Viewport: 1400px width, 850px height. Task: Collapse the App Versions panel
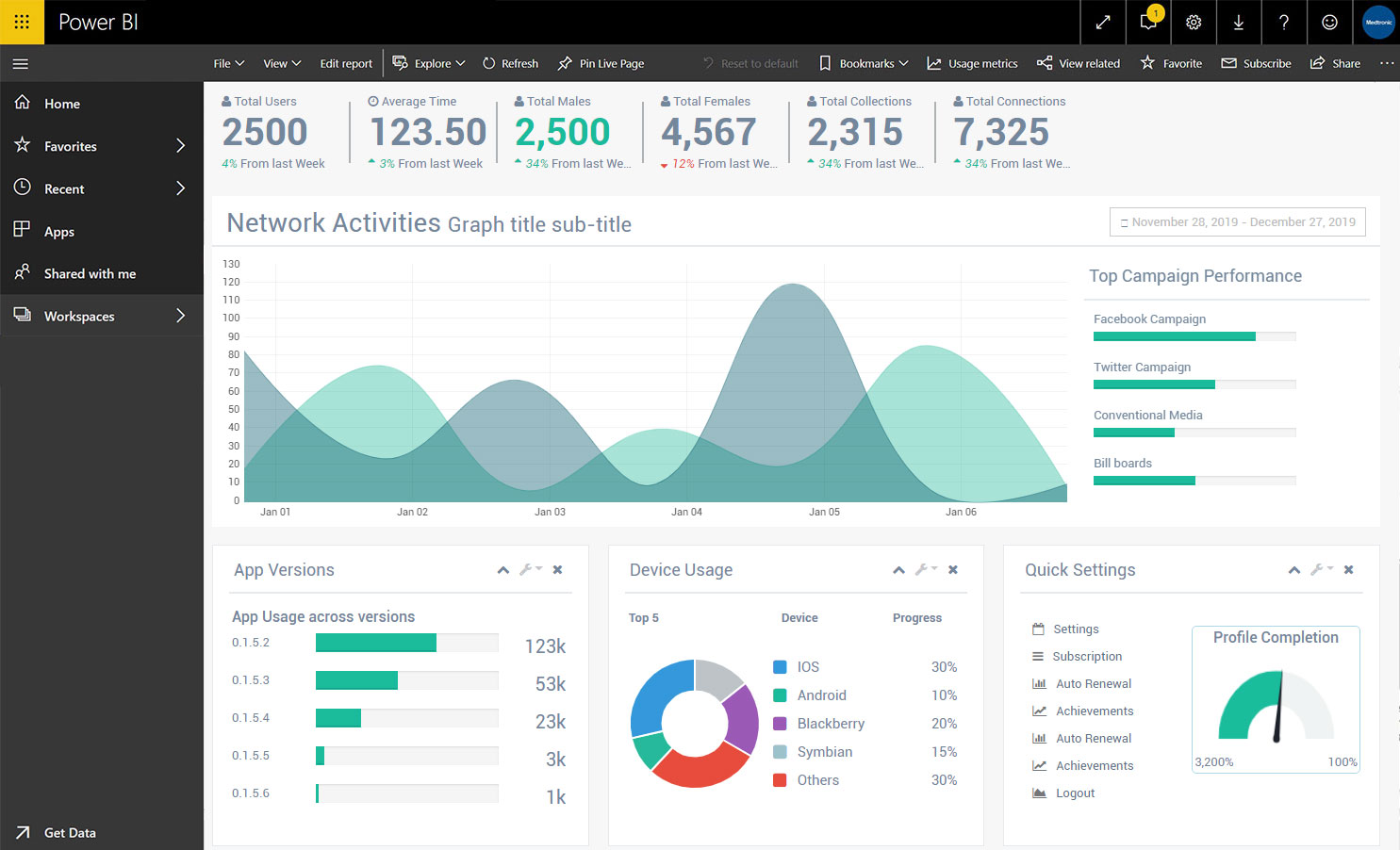[503, 570]
